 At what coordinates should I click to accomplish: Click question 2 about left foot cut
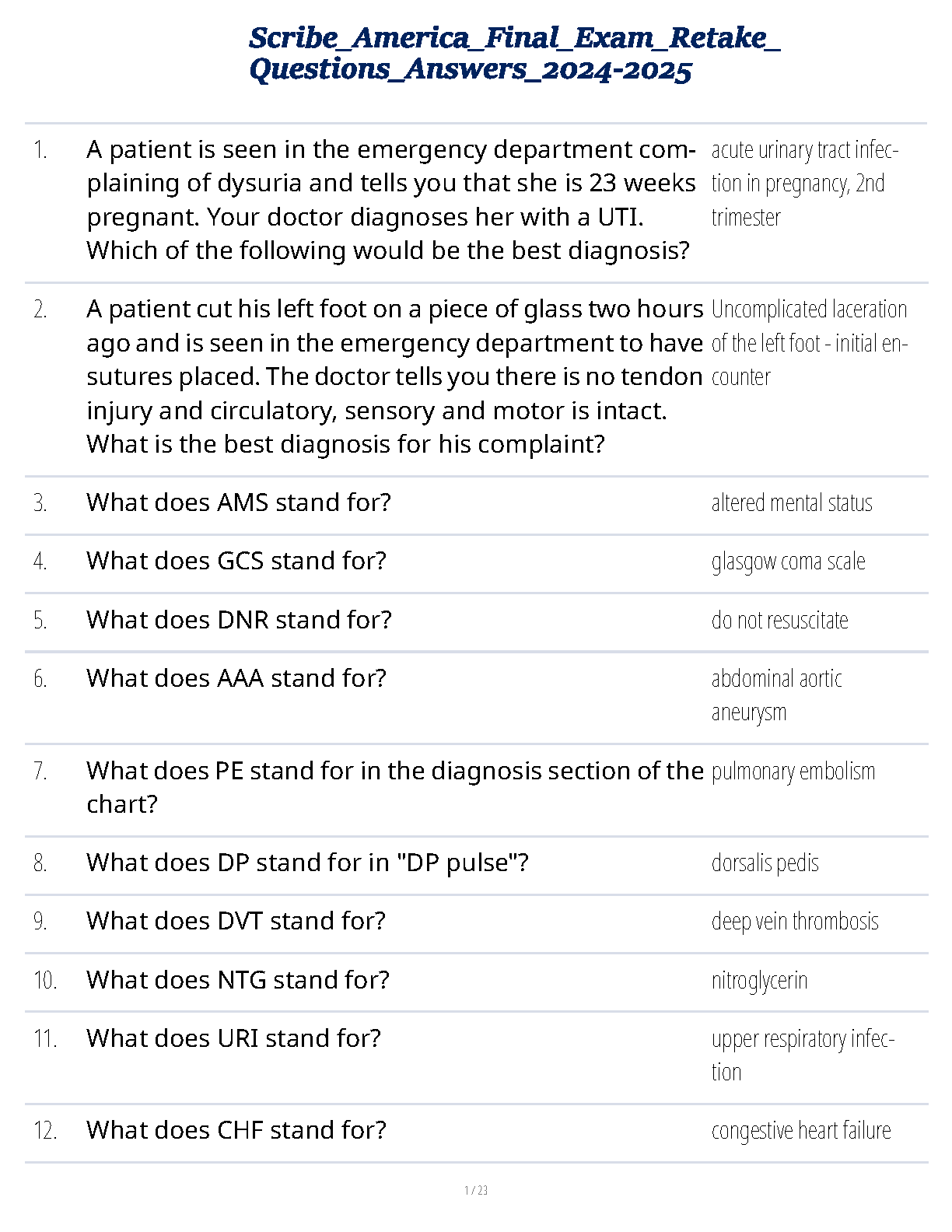click(394, 376)
